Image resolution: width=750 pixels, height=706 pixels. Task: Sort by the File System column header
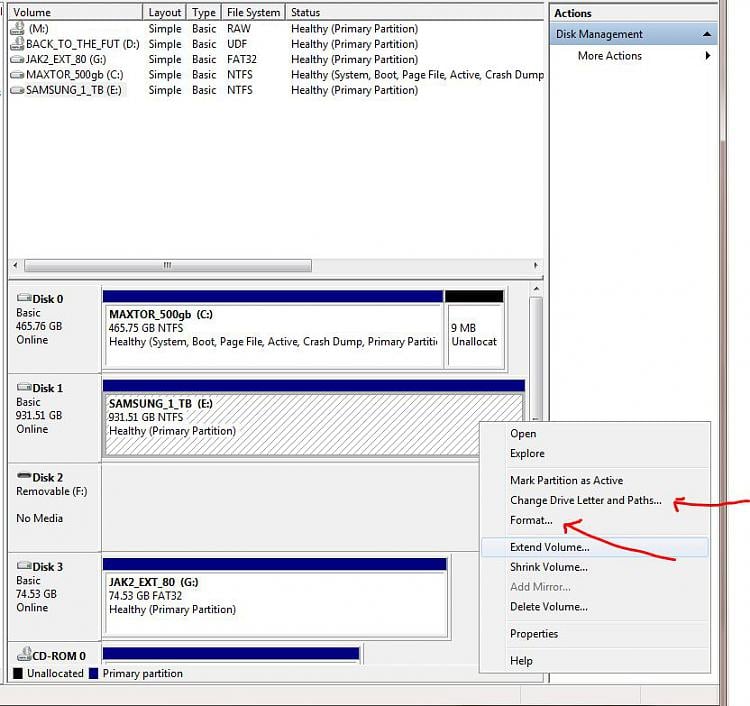pyautogui.click(x=254, y=12)
